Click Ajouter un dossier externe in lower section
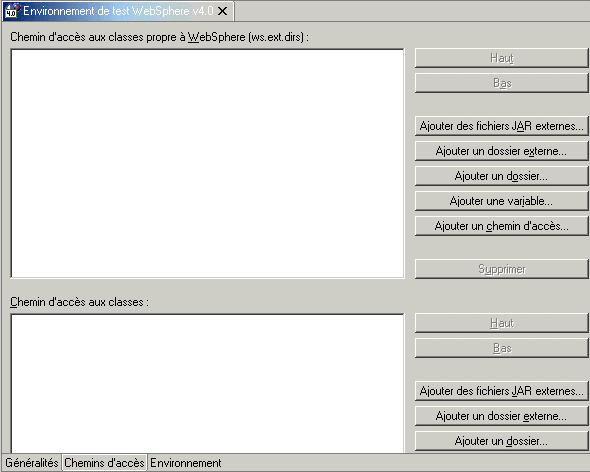The width and height of the screenshot is (590, 472). pyautogui.click(x=502, y=416)
